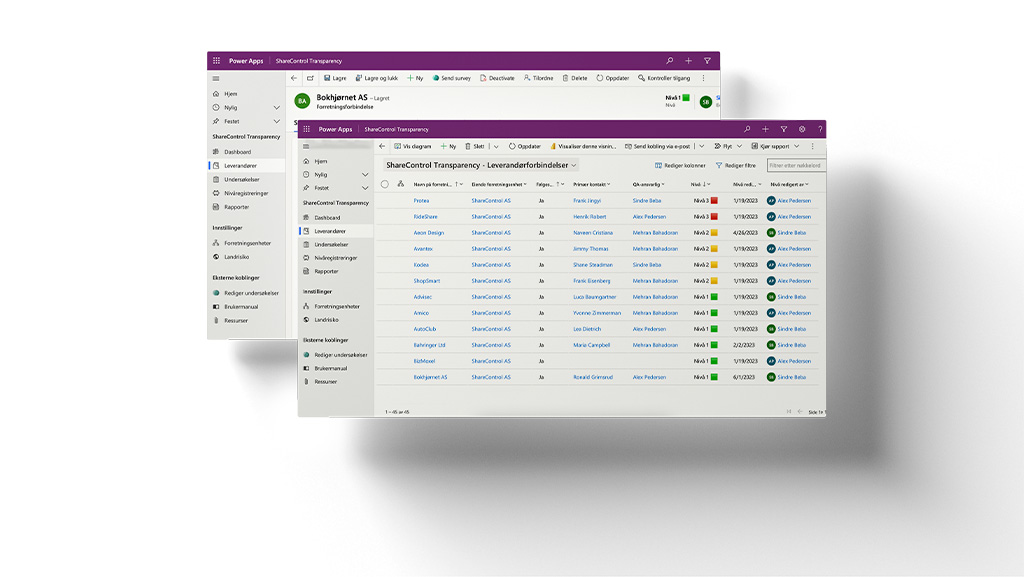Click the search magnifier in the front window header

(x=747, y=129)
